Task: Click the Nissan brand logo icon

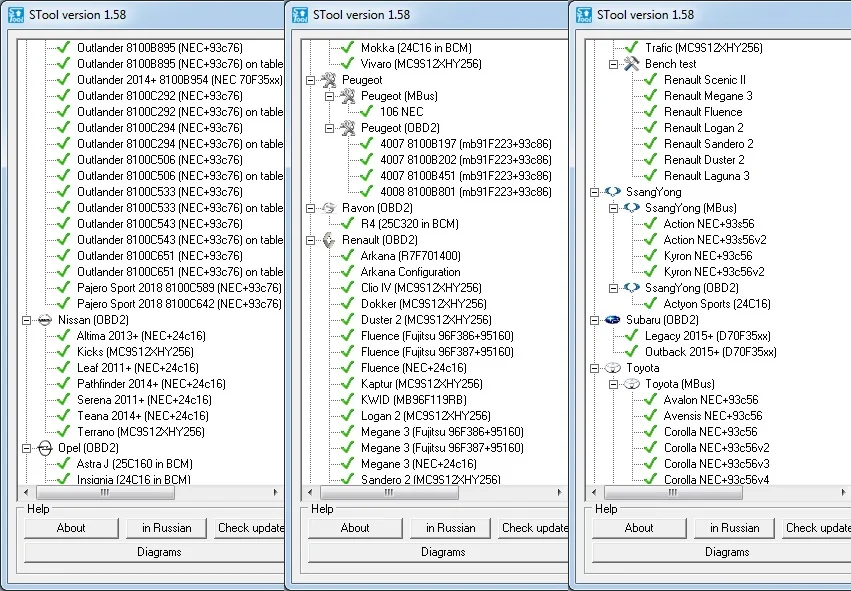Action: (45, 320)
